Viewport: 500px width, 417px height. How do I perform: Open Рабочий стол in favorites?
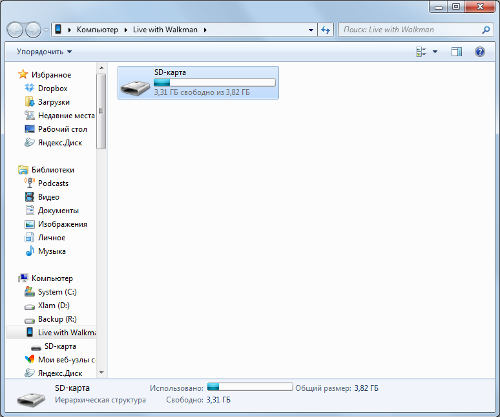63,129
